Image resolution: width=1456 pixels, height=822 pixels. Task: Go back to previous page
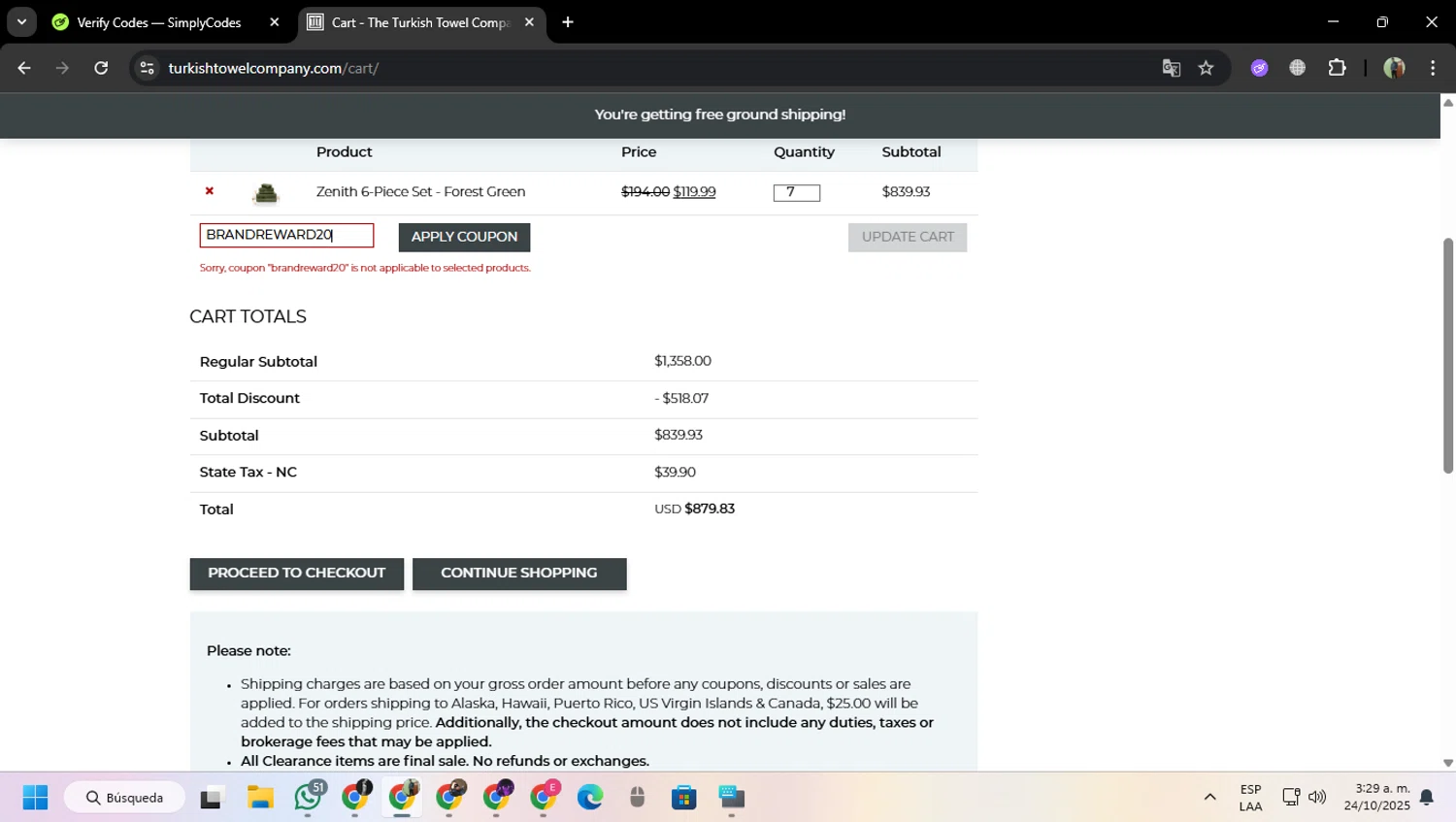[24, 68]
